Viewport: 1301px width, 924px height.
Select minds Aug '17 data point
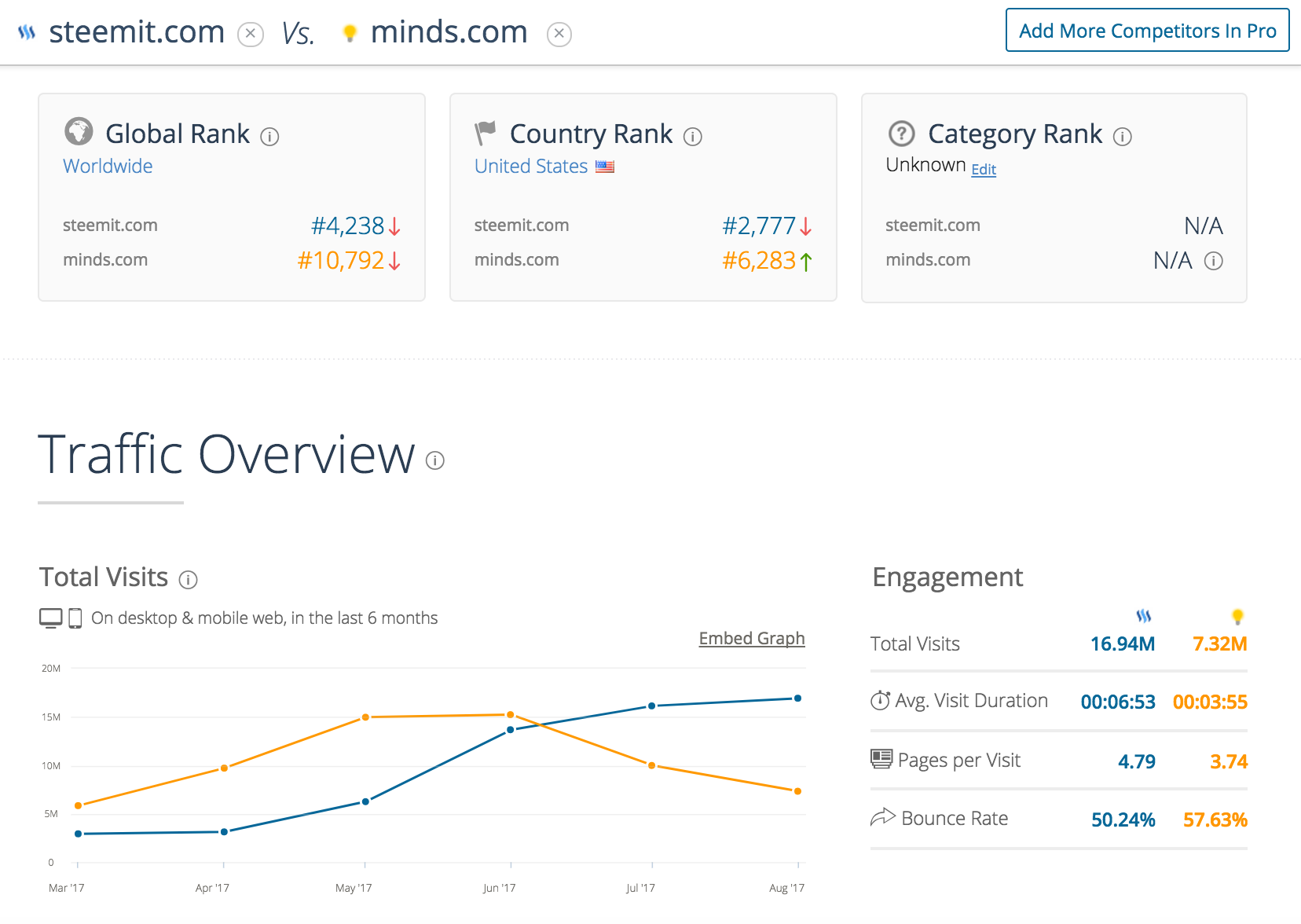(x=797, y=791)
